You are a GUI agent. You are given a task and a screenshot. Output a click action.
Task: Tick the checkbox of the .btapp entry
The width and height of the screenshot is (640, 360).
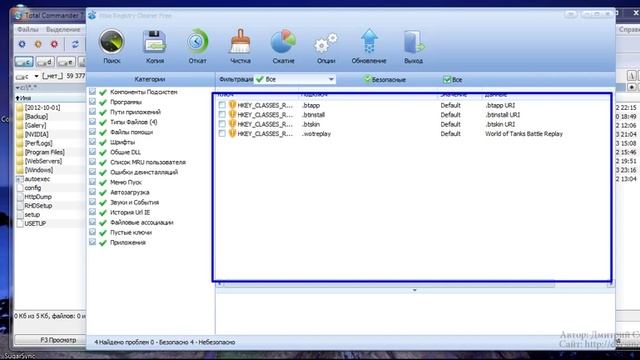tap(222, 105)
